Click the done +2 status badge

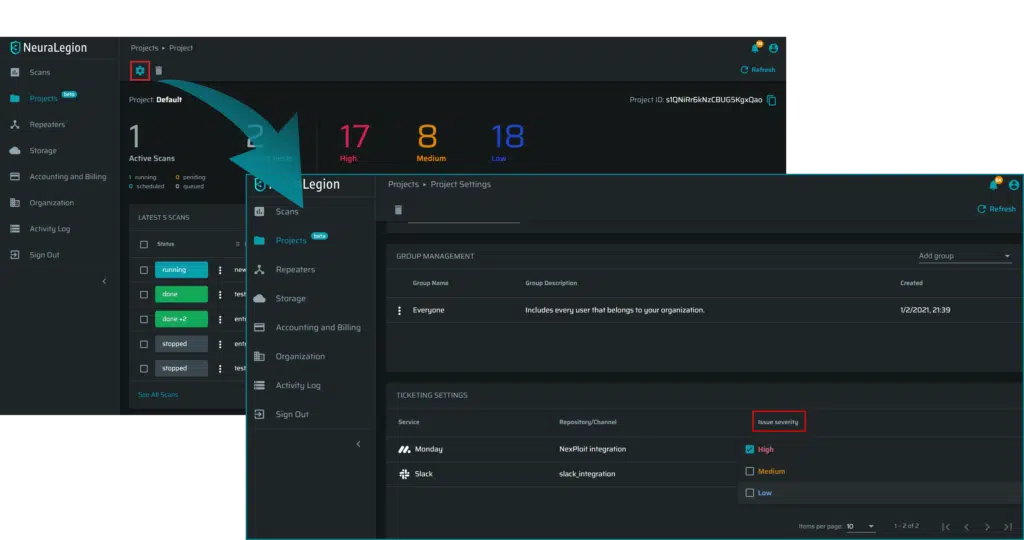(x=182, y=319)
